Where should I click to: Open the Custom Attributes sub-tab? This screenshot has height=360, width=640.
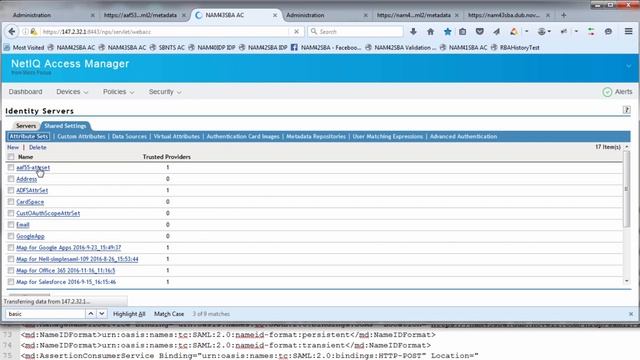81,136
